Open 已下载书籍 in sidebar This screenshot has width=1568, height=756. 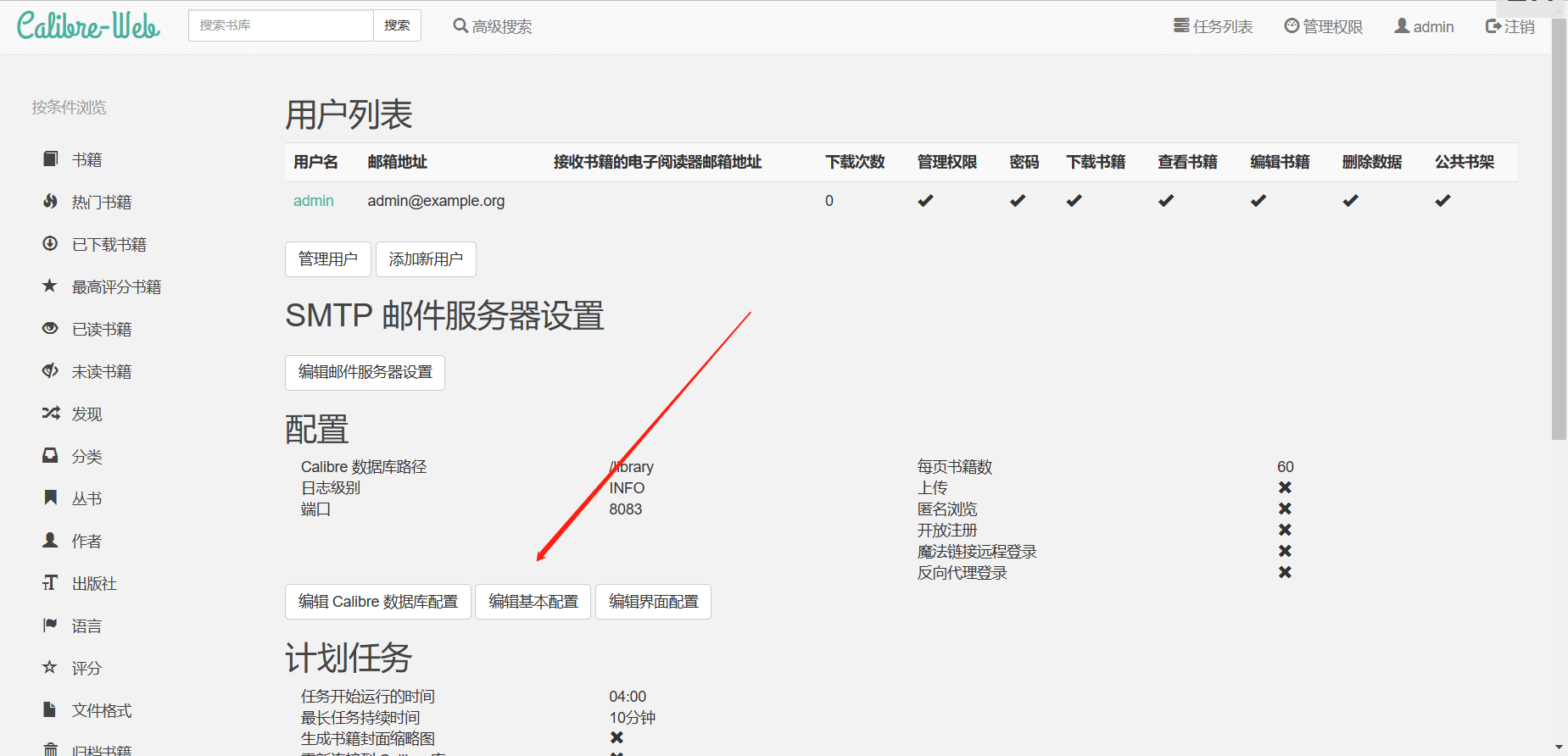pyautogui.click(x=109, y=244)
